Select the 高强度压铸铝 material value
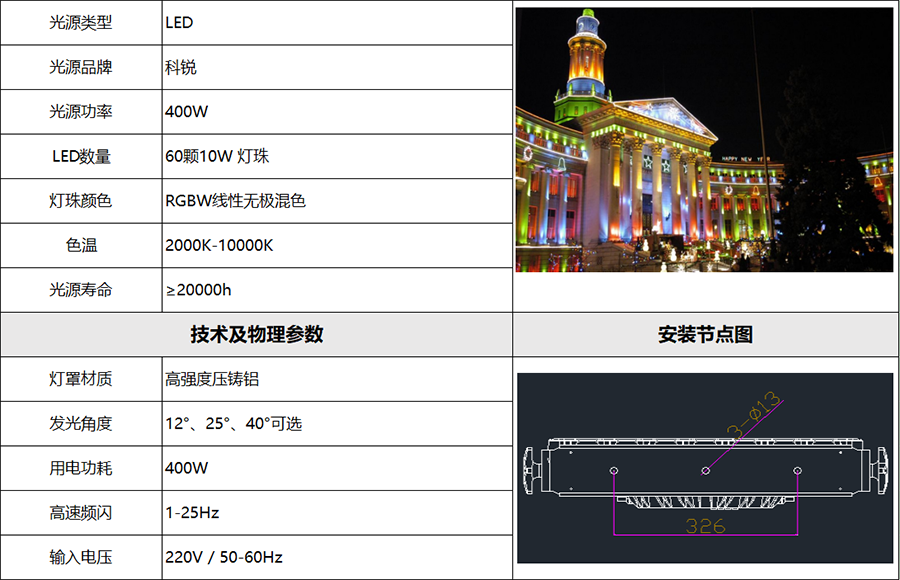 click(x=212, y=379)
